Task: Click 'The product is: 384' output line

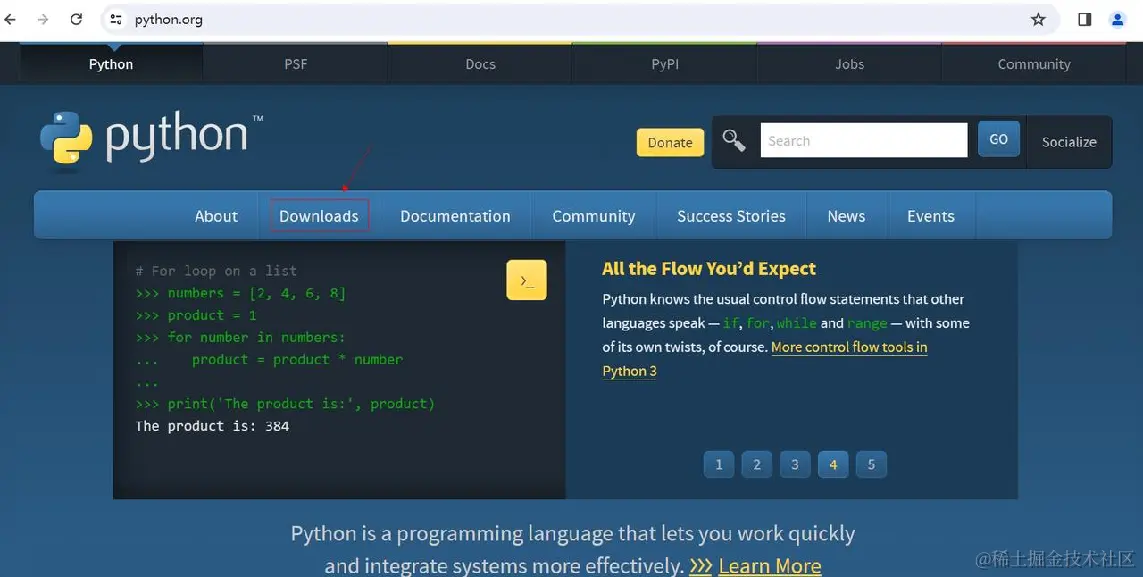Action: coord(212,426)
